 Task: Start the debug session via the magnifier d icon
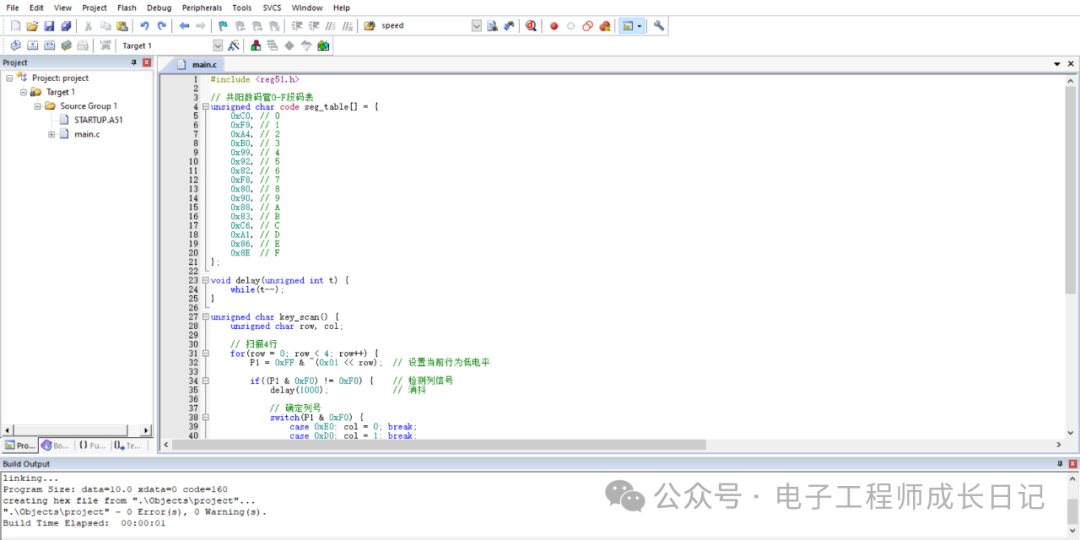point(530,25)
